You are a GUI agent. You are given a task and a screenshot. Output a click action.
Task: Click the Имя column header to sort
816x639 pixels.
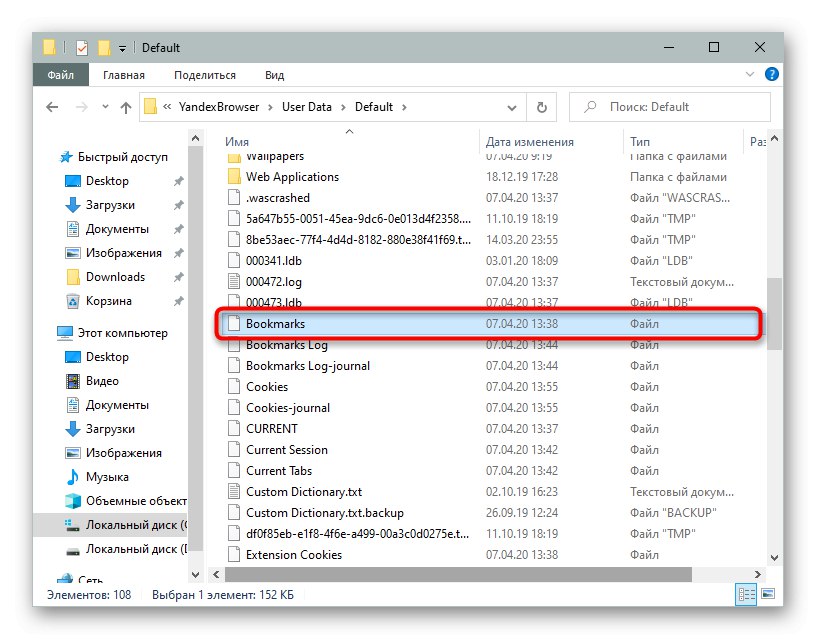[237, 141]
